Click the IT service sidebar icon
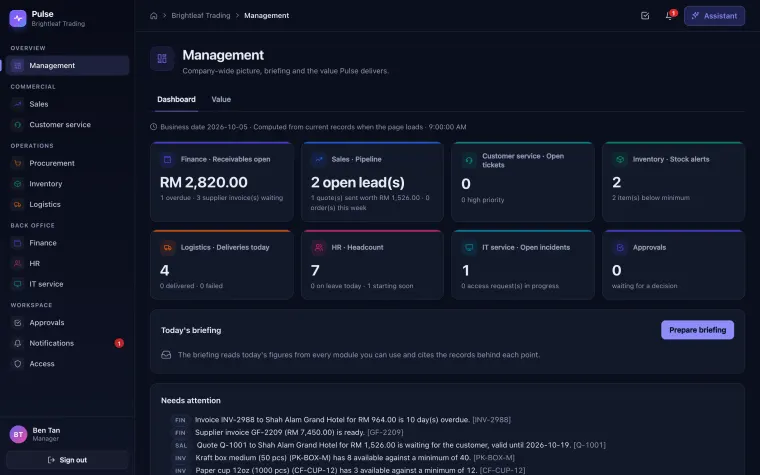The width and height of the screenshot is (760, 475). [17, 284]
